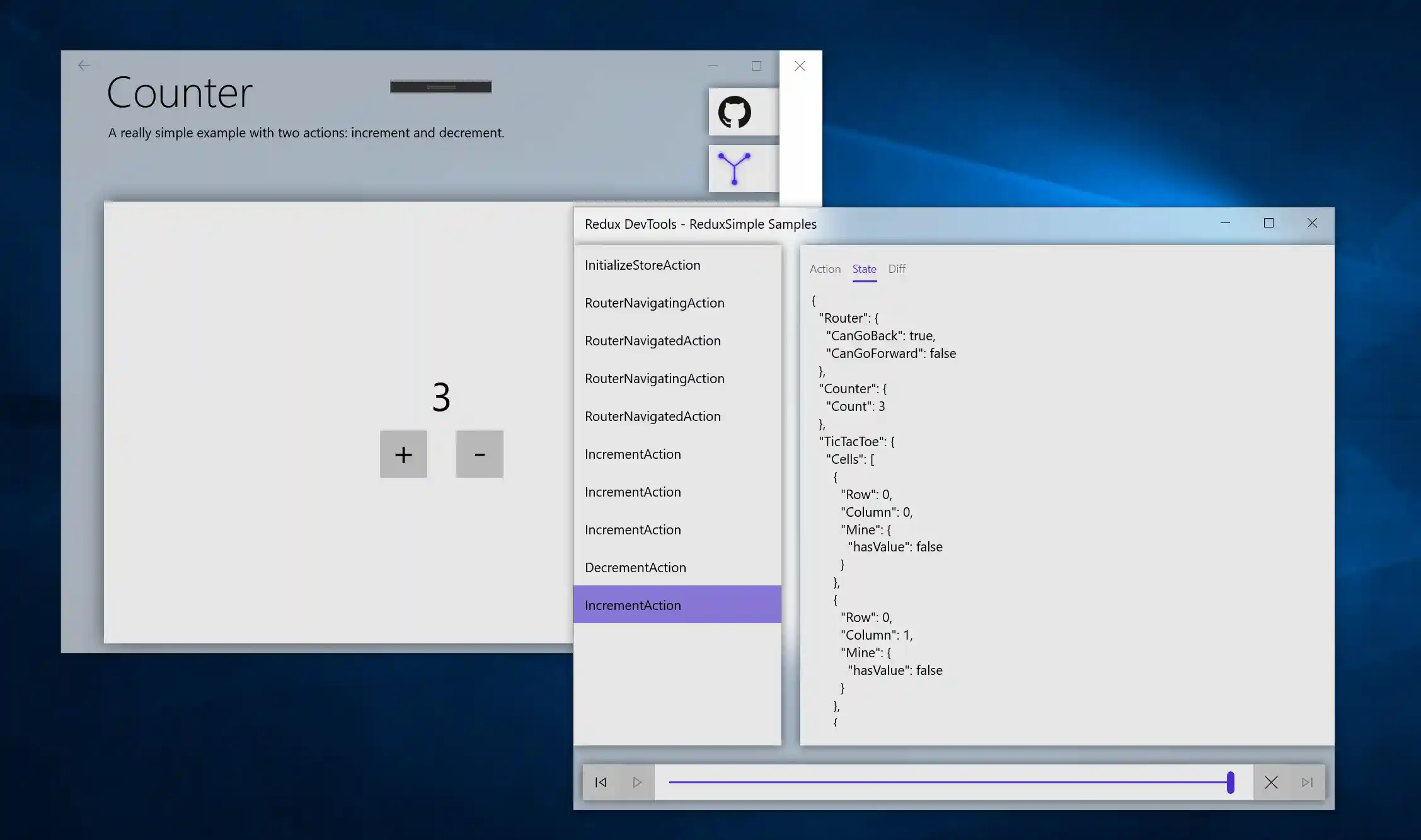The image size is (1421, 840).
Task: Click the skip-to-last-action icon
Action: pos(1306,782)
